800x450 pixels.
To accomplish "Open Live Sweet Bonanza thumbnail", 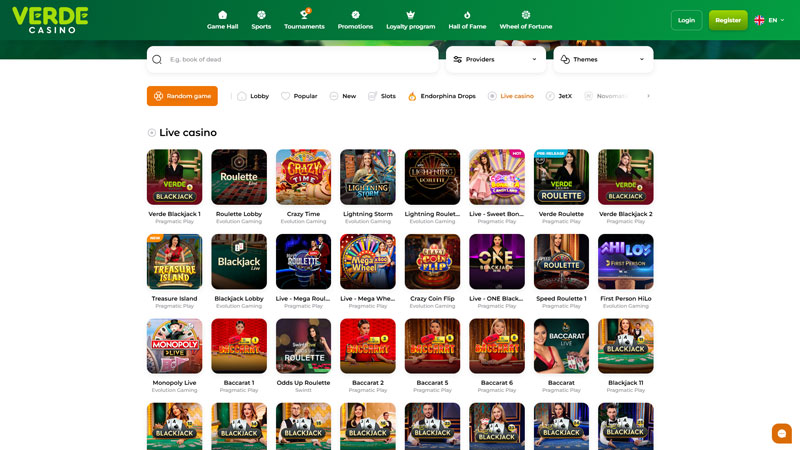I will pos(497,177).
